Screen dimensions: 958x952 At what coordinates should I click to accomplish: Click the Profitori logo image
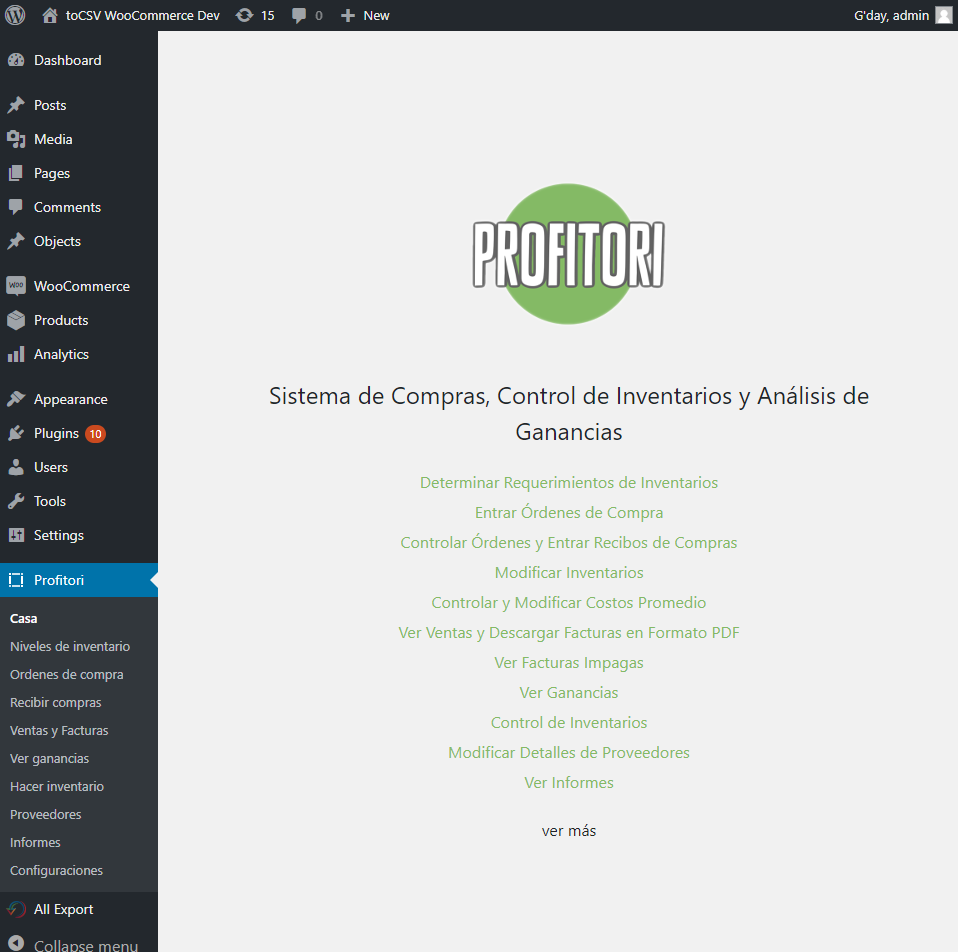click(x=569, y=254)
